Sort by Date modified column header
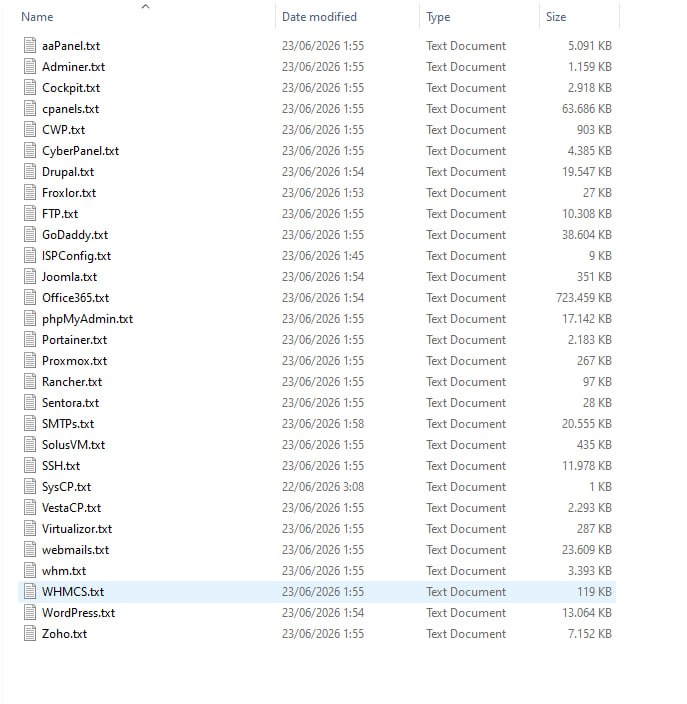Image resolution: width=687 pixels, height=704 pixels. coord(319,17)
